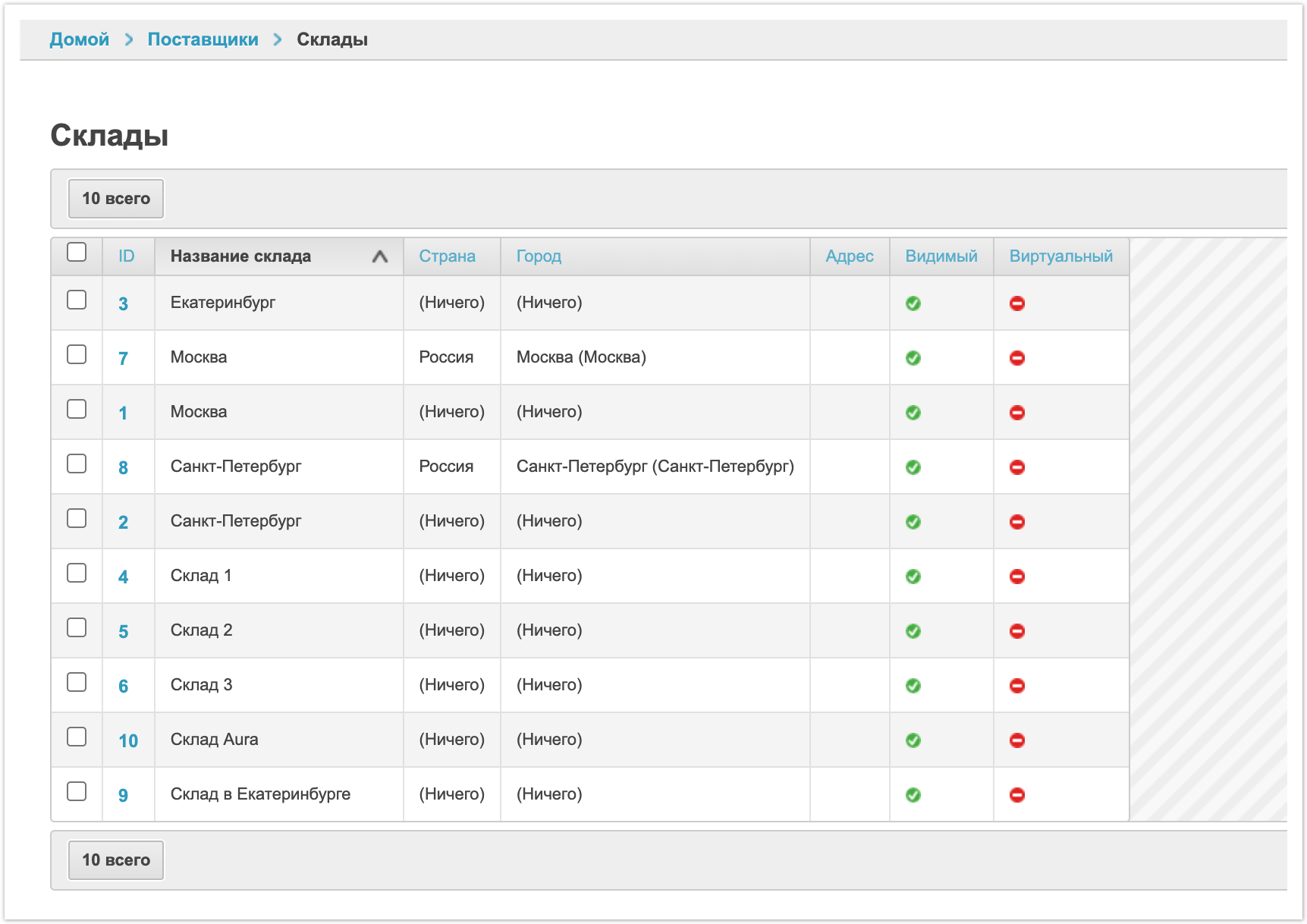Sort by Виртуальный column header
Viewport: 1307px width, 924px height.
(1060, 256)
